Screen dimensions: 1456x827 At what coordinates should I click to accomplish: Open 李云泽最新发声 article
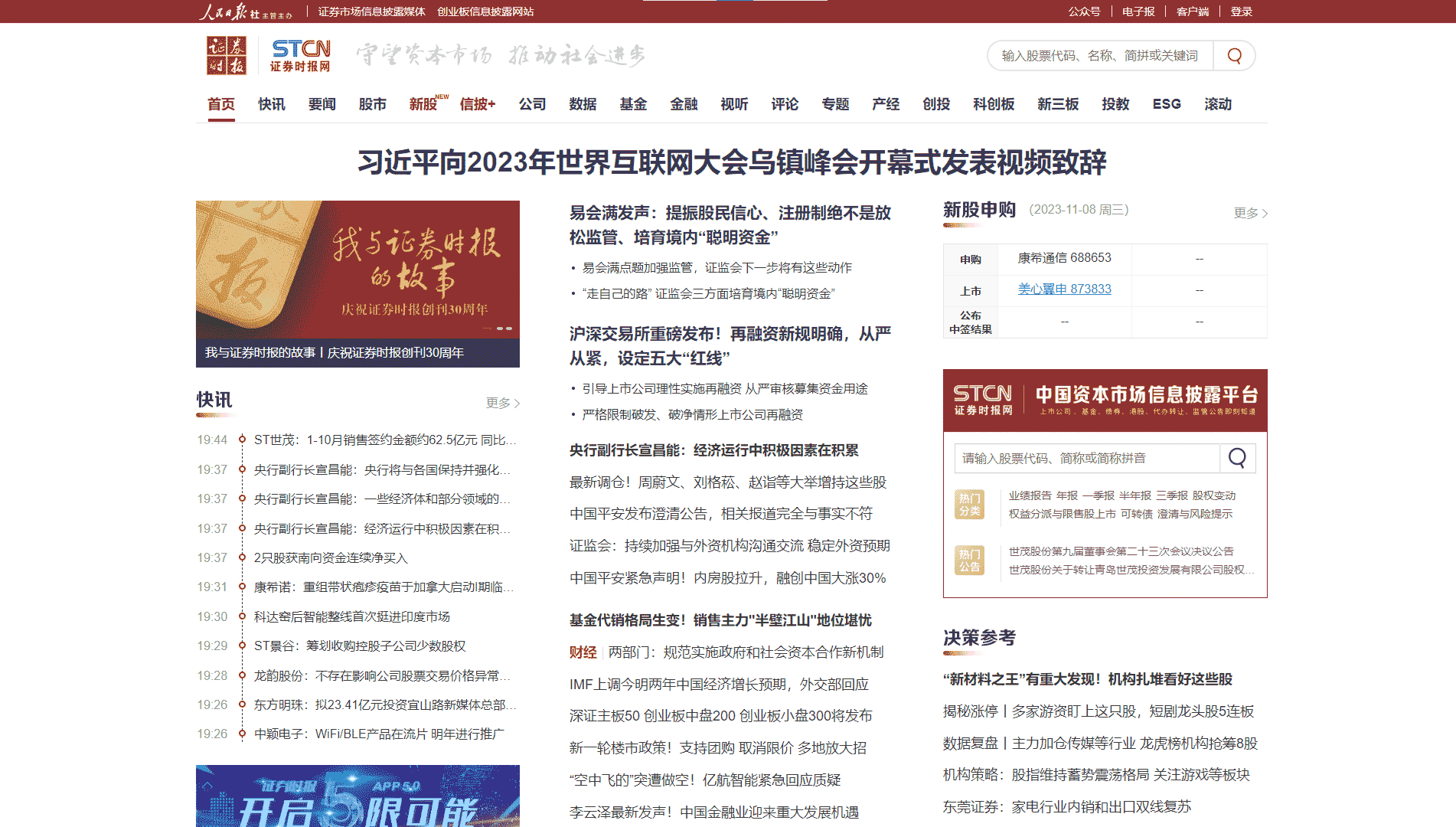(x=714, y=812)
